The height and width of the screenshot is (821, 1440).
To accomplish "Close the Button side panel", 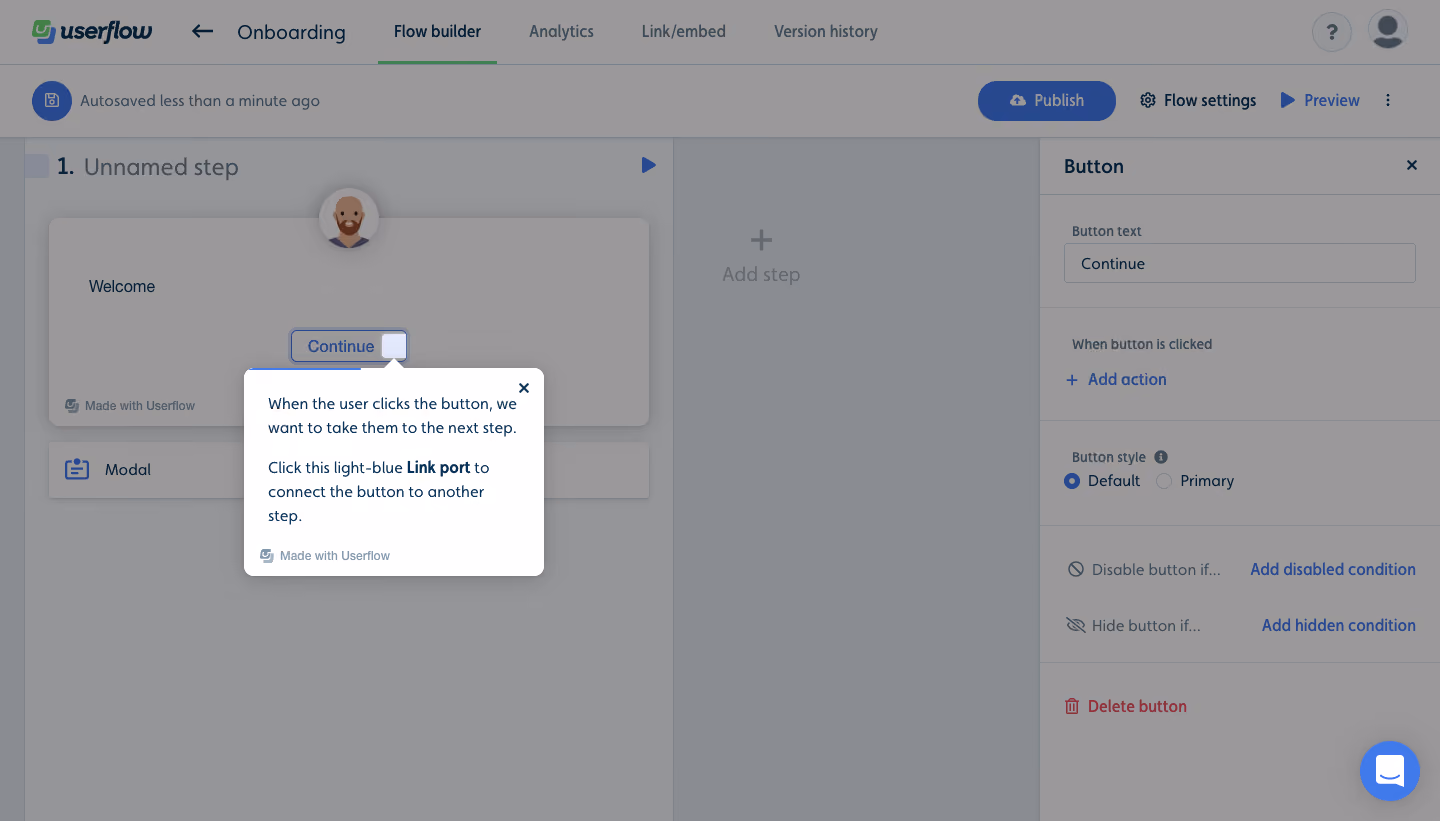I will click(1412, 165).
